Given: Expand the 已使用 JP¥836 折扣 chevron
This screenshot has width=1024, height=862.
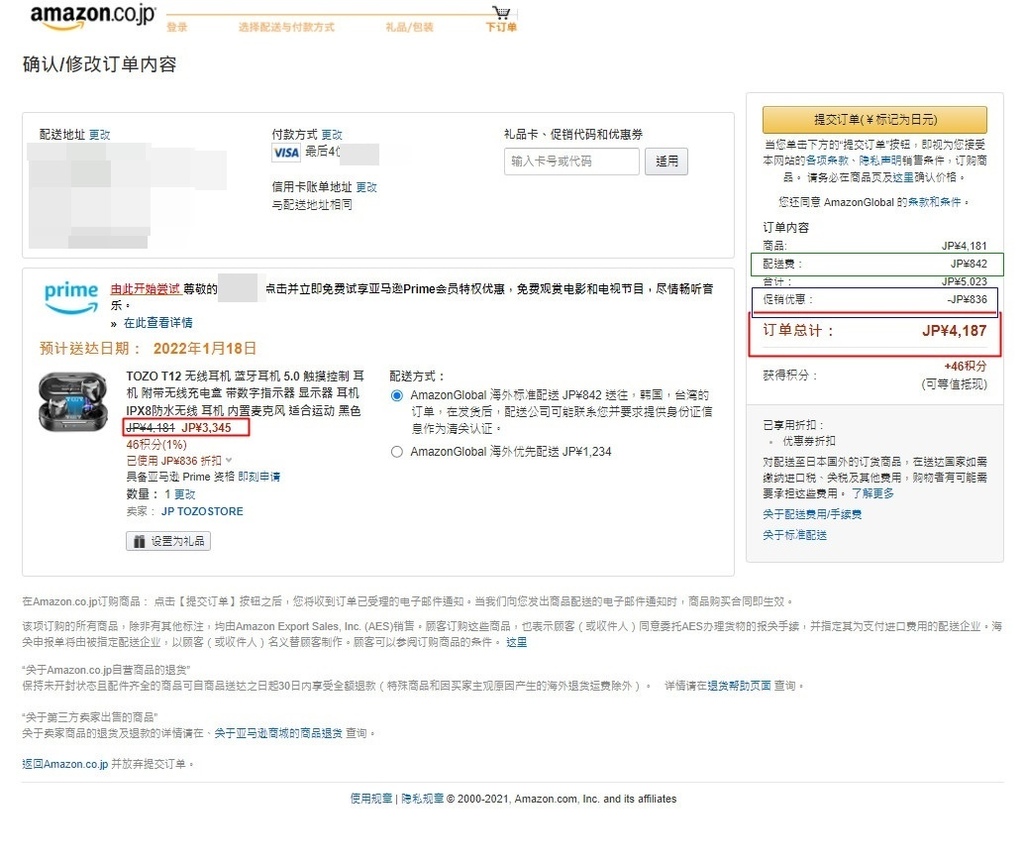Looking at the screenshot, I should click(x=229, y=460).
